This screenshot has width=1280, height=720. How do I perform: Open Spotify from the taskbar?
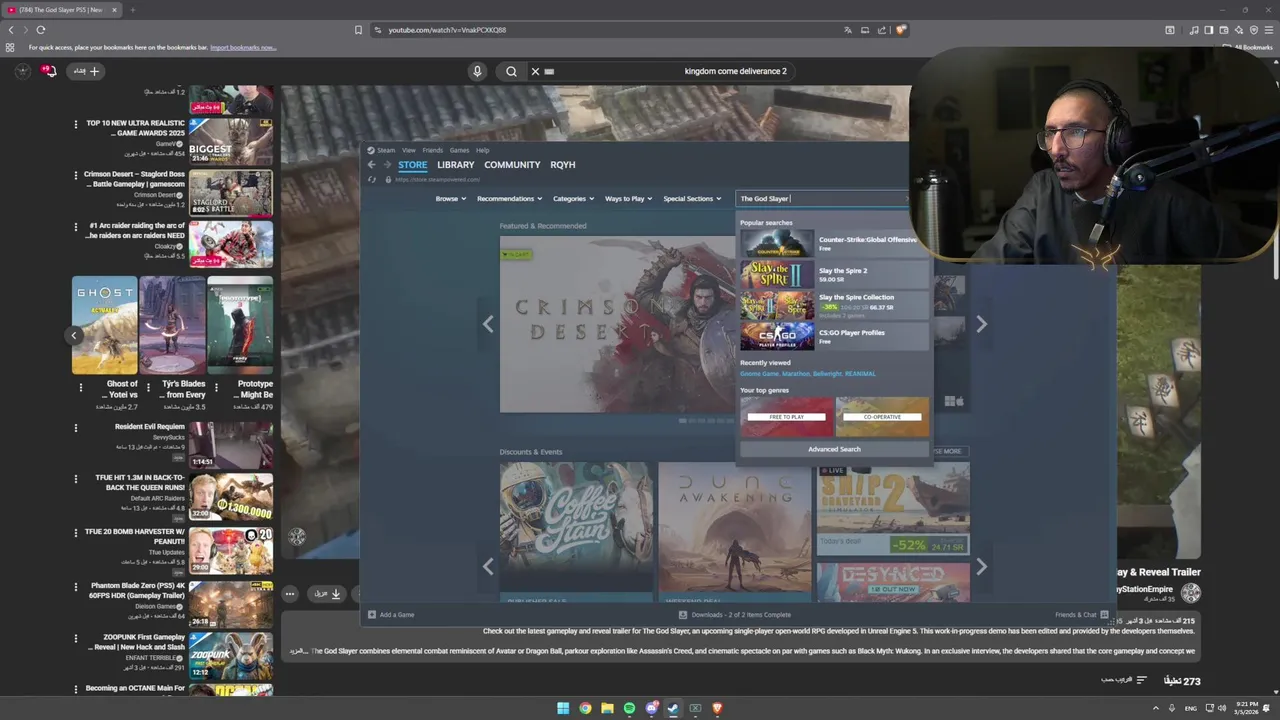click(629, 708)
